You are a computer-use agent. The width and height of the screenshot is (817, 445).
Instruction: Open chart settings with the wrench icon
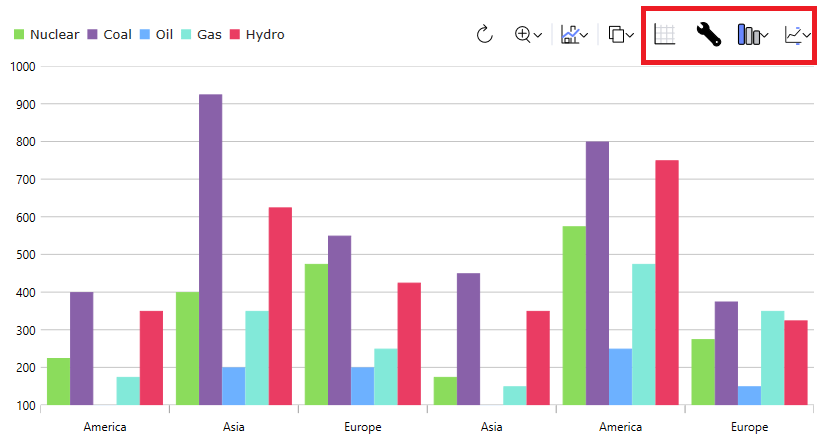click(708, 35)
